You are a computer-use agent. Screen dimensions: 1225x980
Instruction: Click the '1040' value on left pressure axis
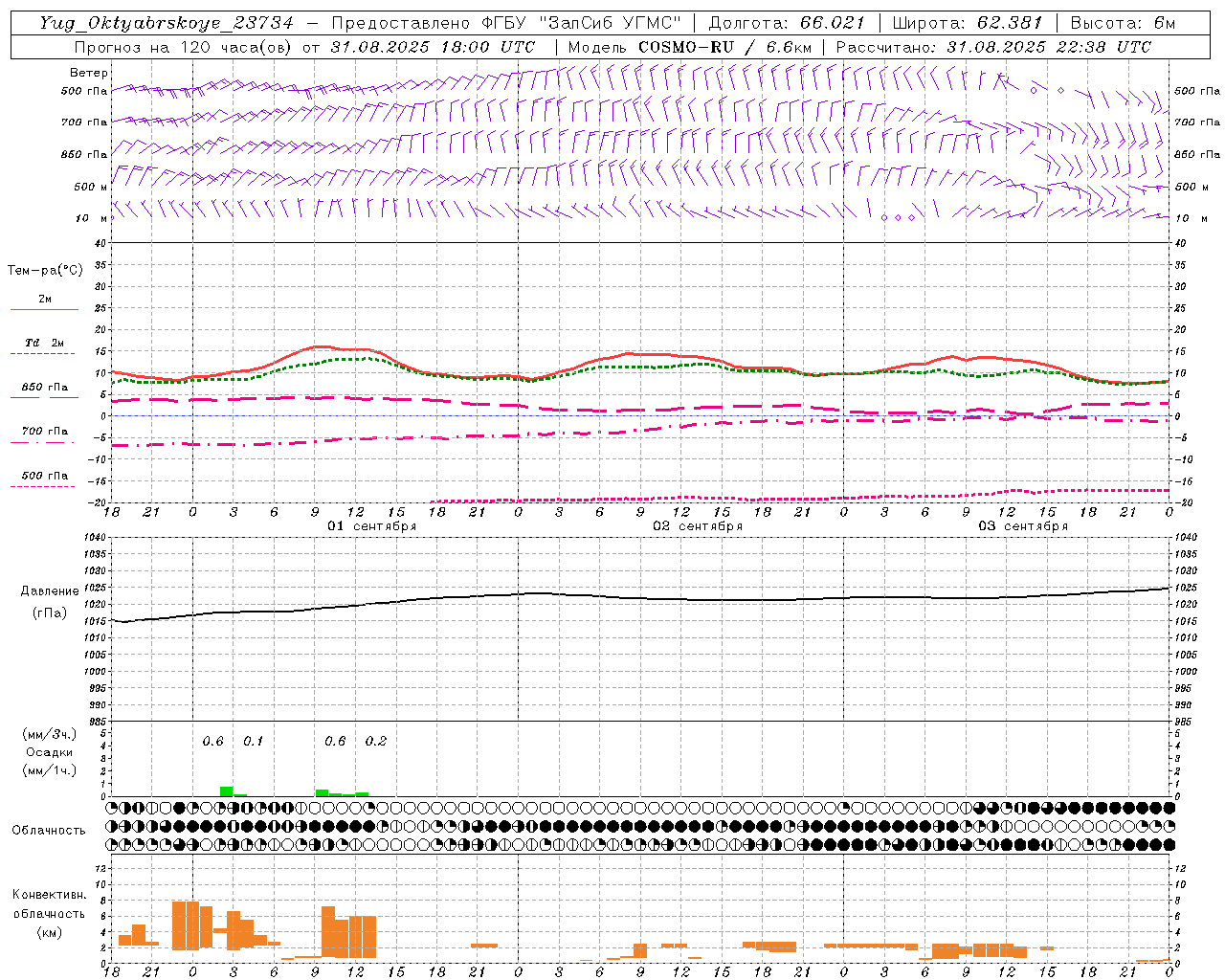point(94,538)
